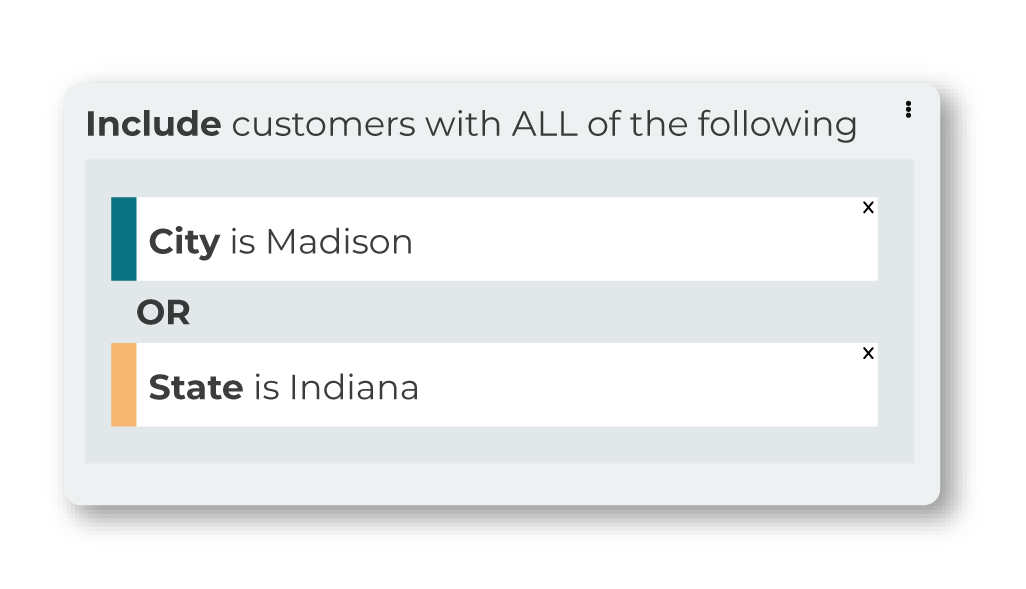
Task: Click the bold State attribute name
Action: pyautogui.click(x=196, y=387)
